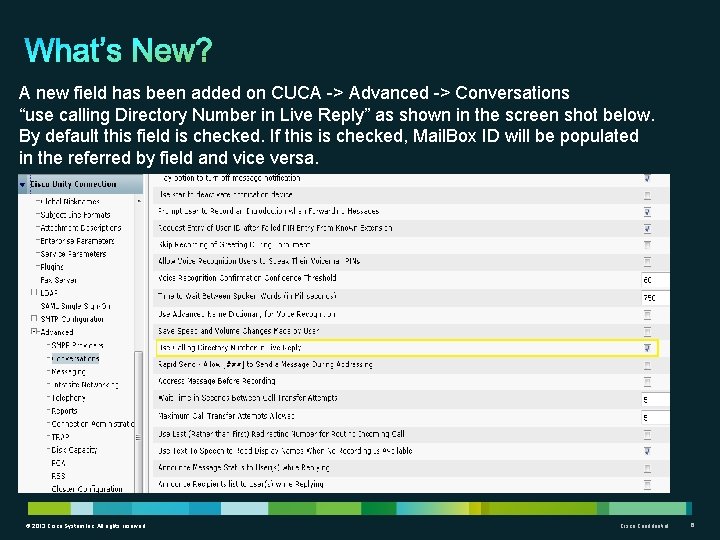Uncheck Prompt User to Record an Introduction
This screenshot has width=720, height=540.
point(647,212)
